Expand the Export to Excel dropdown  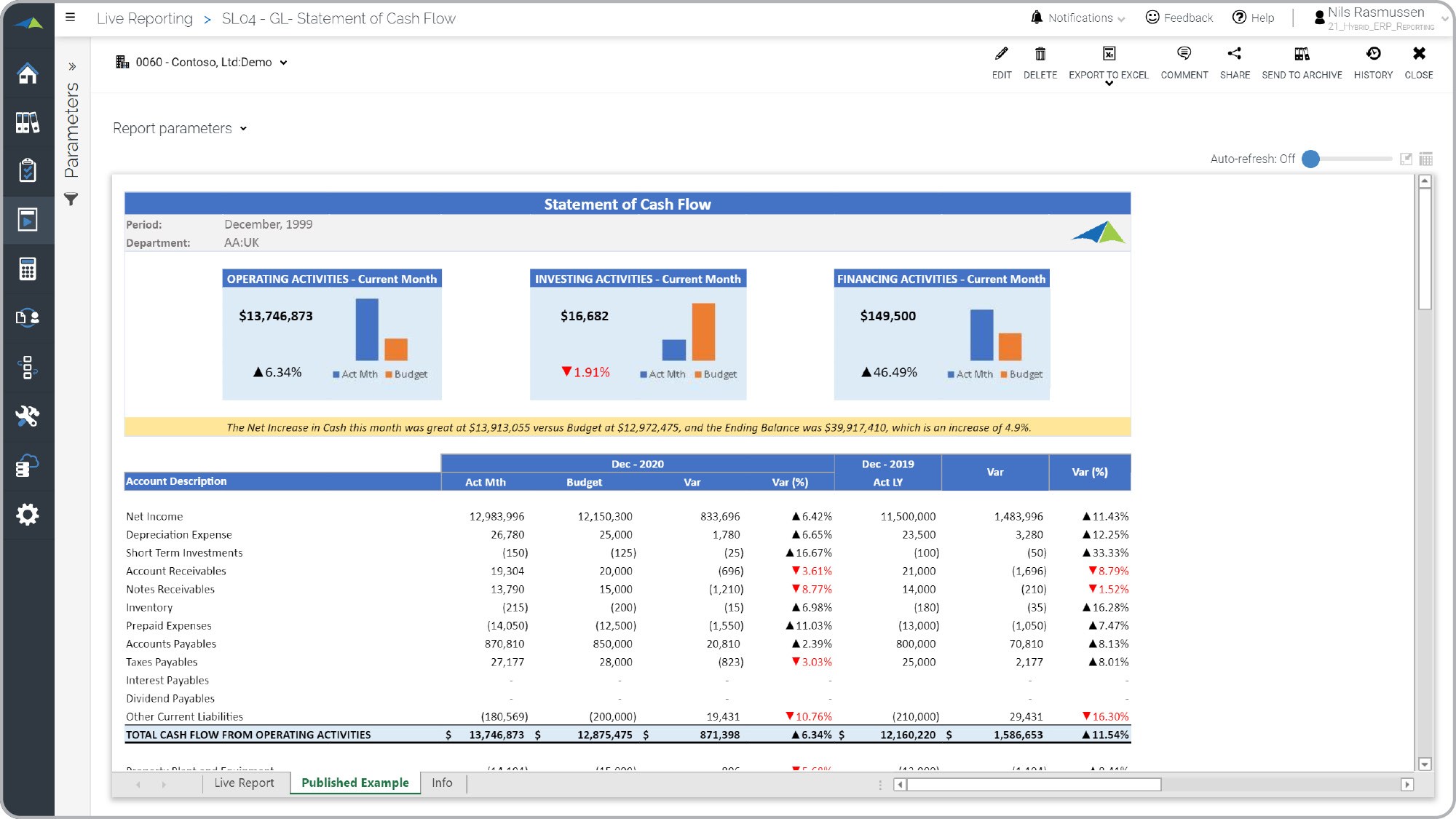(x=1109, y=83)
